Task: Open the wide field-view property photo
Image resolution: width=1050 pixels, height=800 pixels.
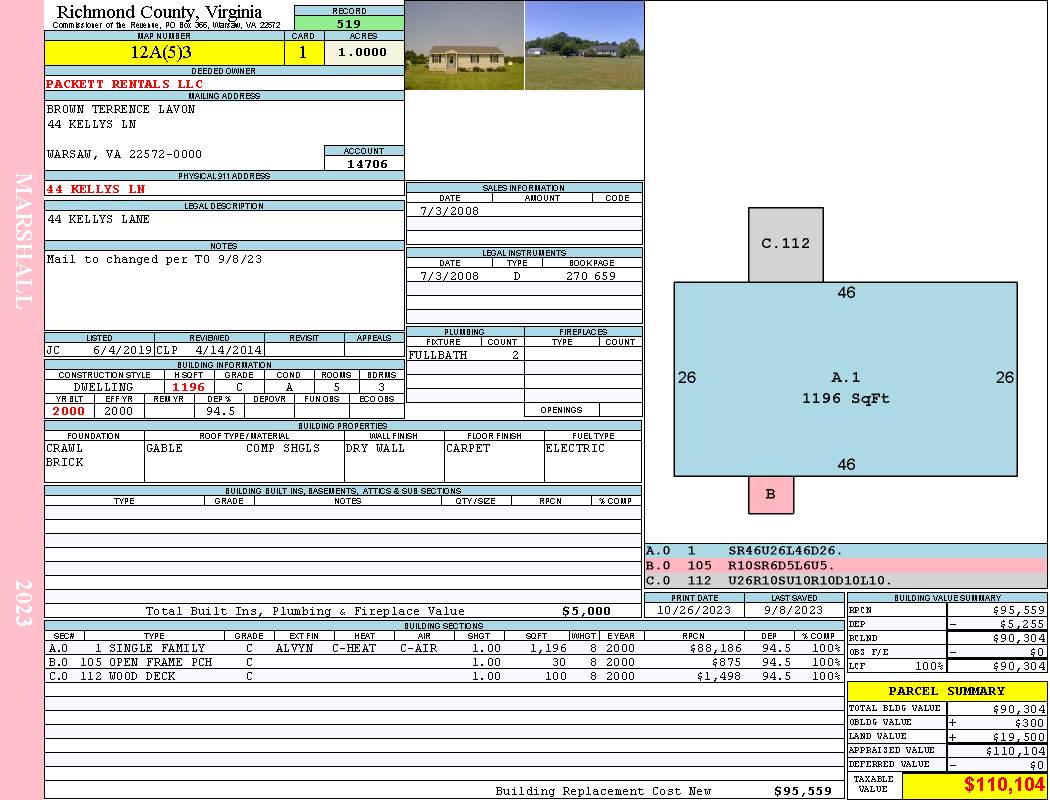Action: (584, 46)
